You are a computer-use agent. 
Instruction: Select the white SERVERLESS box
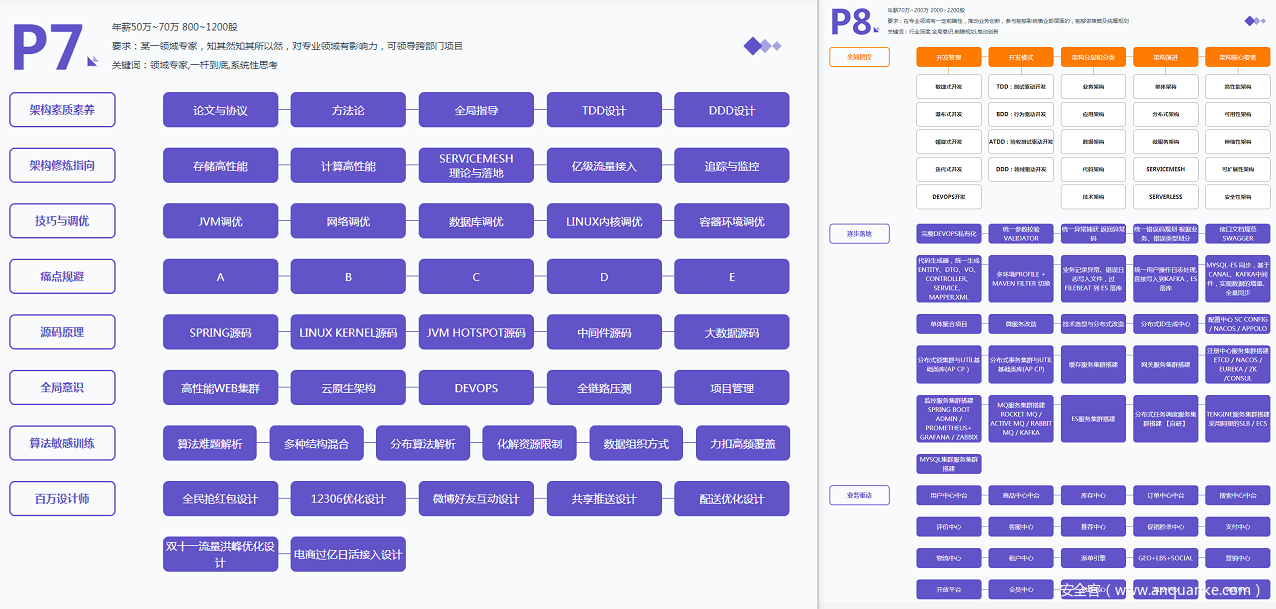click(1165, 197)
